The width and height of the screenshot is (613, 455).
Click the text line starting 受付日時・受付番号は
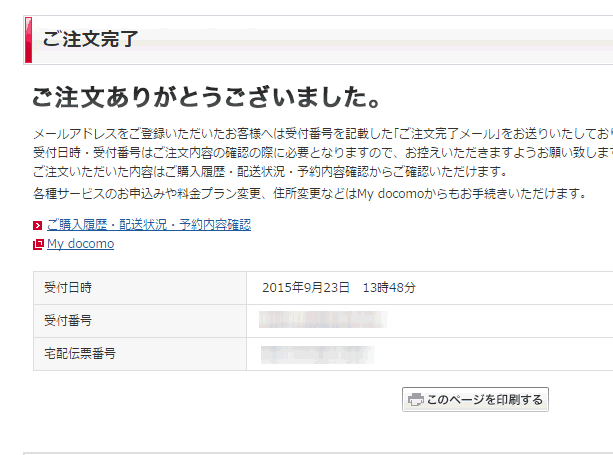pos(320,152)
